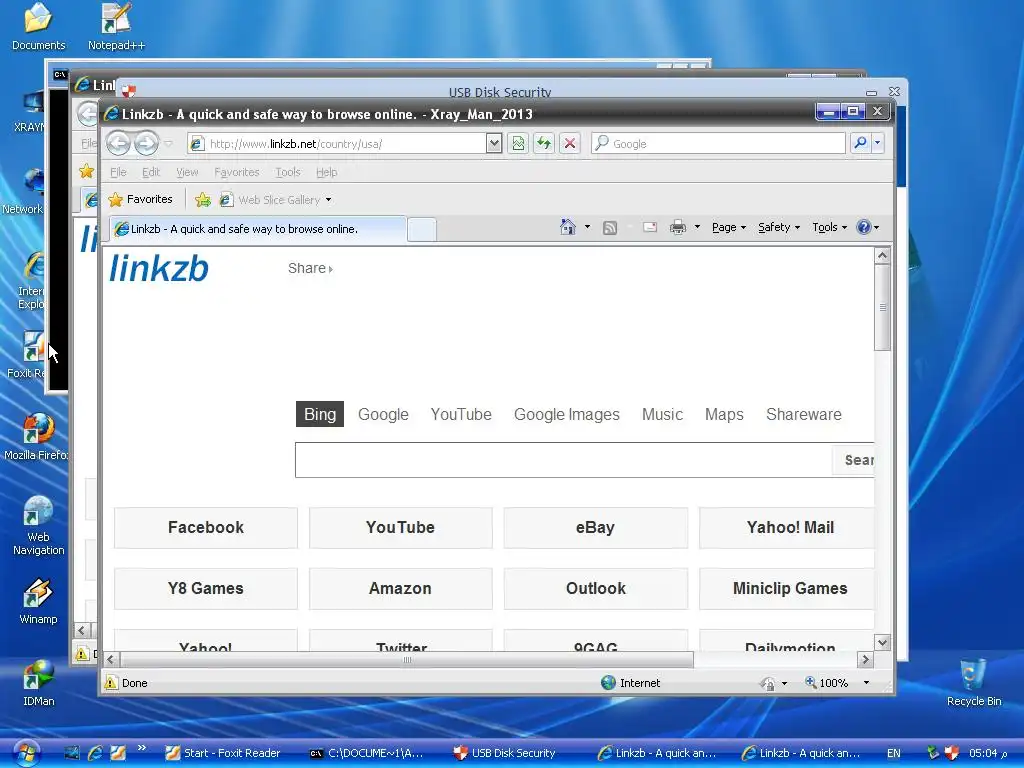Click the USB Disk Security tray shield icon
Image resolution: width=1024 pixels, height=768 pixels.
tap(952, 753)
